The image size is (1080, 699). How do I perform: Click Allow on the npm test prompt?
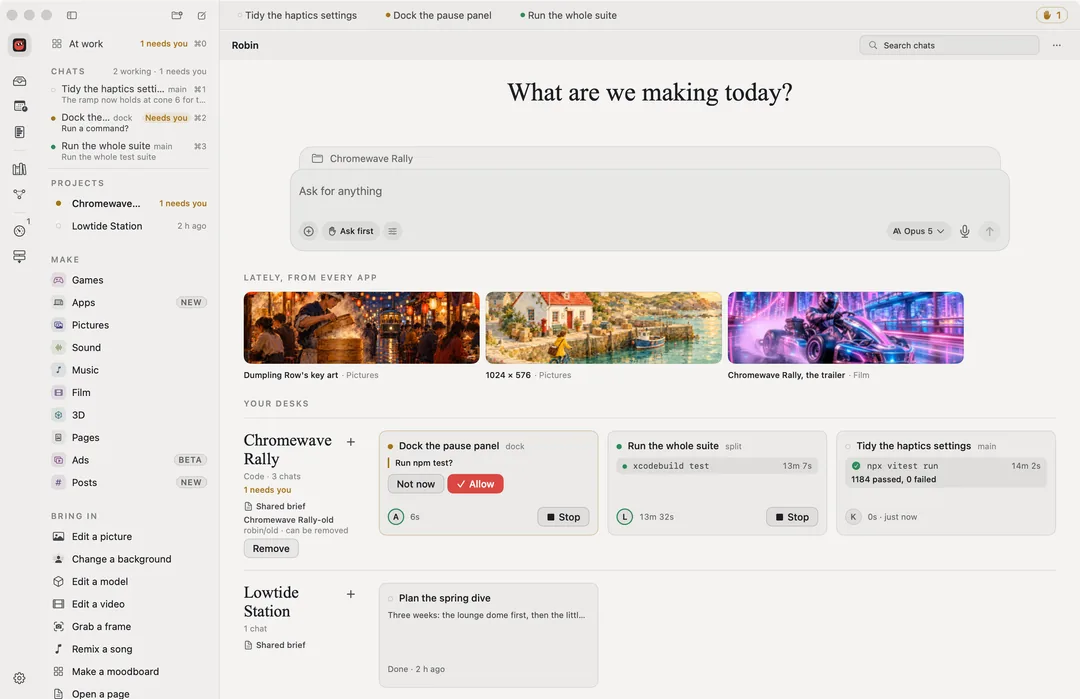(x=475, y=484)
